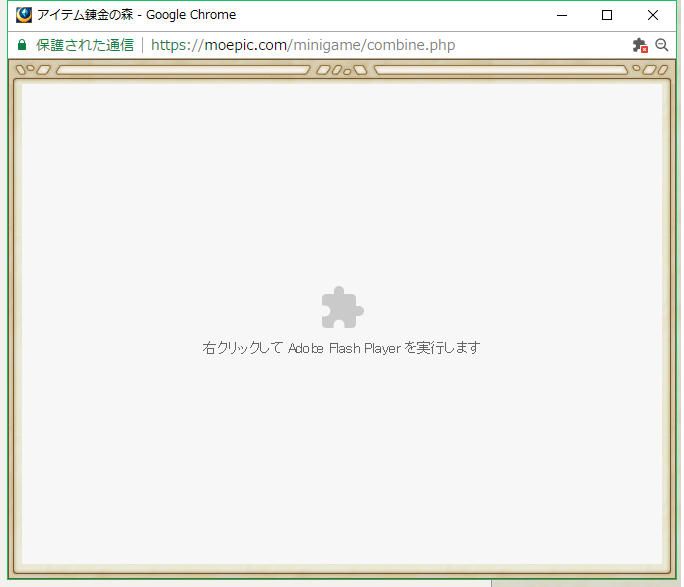This screenshot has width=684, height=587.
Task: Click the green secure lock icon
Action: (x=22, y=45)
